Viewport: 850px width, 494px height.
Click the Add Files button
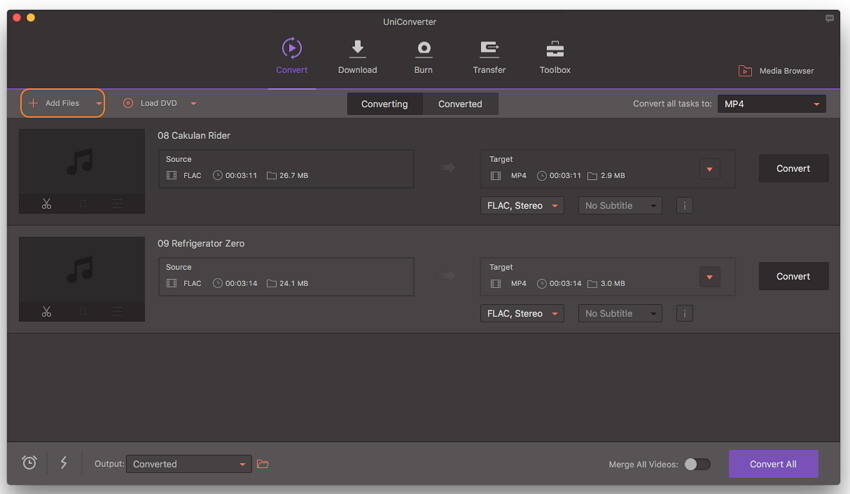pyautogui.click(x=55, y=103)
